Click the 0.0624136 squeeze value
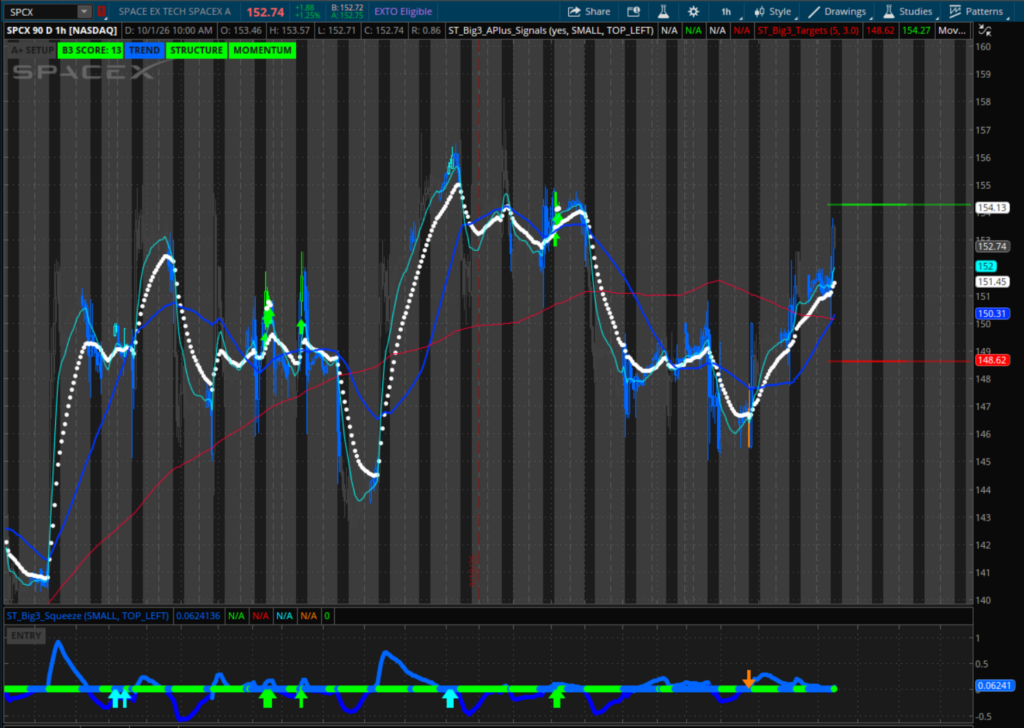The height and width of the screenshot is (728, 1024). pyautogui.click(x=198, y=616)
